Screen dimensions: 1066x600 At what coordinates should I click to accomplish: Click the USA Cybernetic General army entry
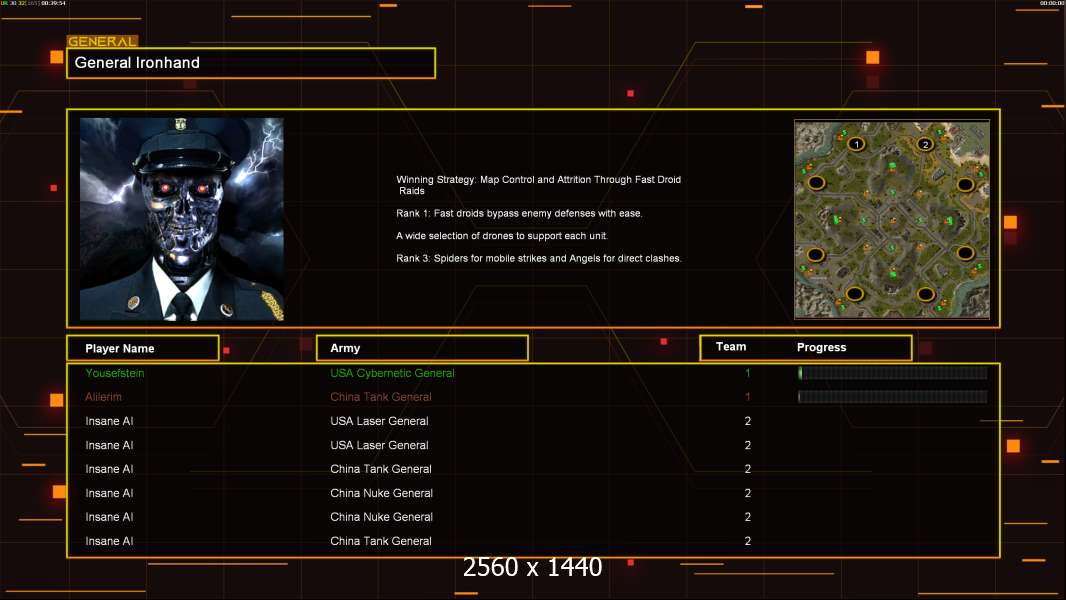[x=392, y=373]
